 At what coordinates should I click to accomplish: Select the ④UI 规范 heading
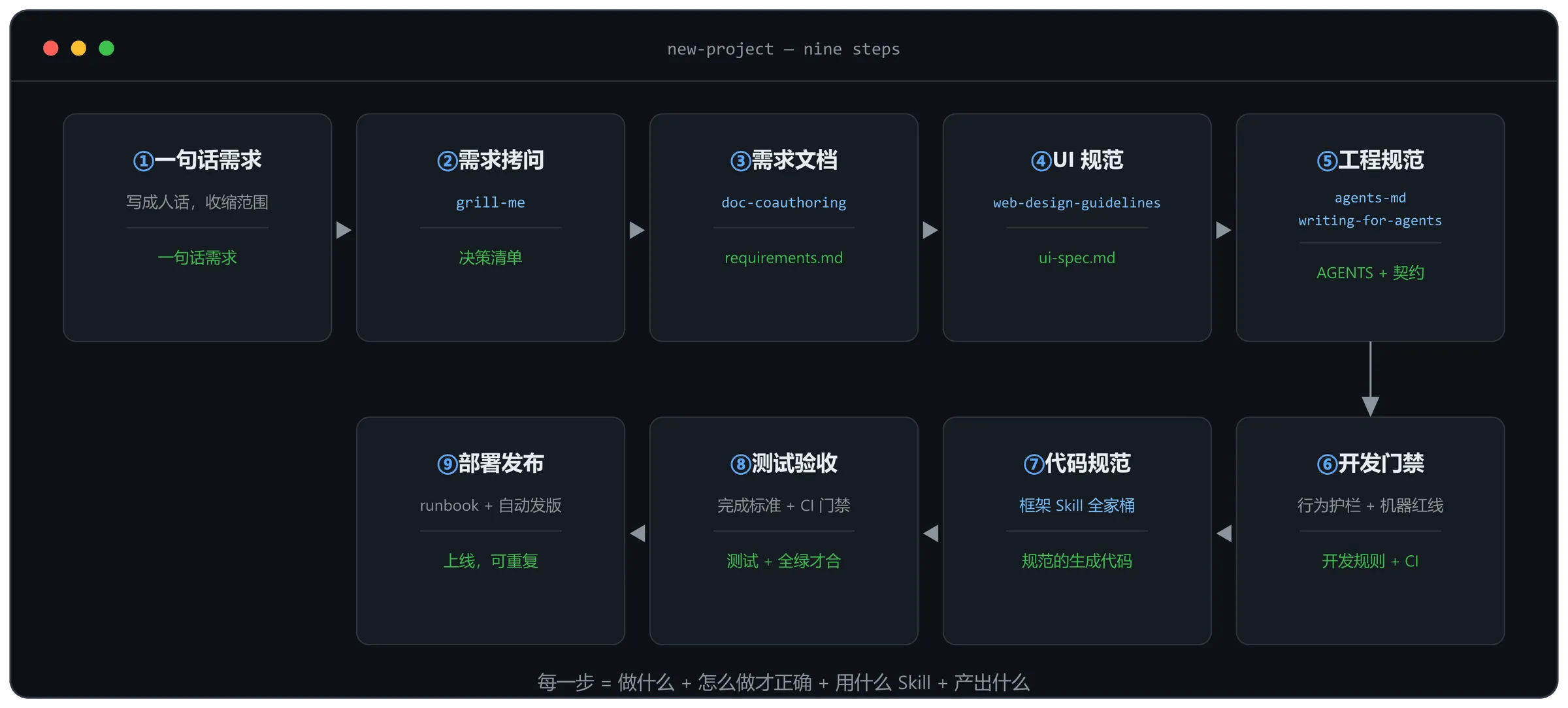(x=1077, y=160)
